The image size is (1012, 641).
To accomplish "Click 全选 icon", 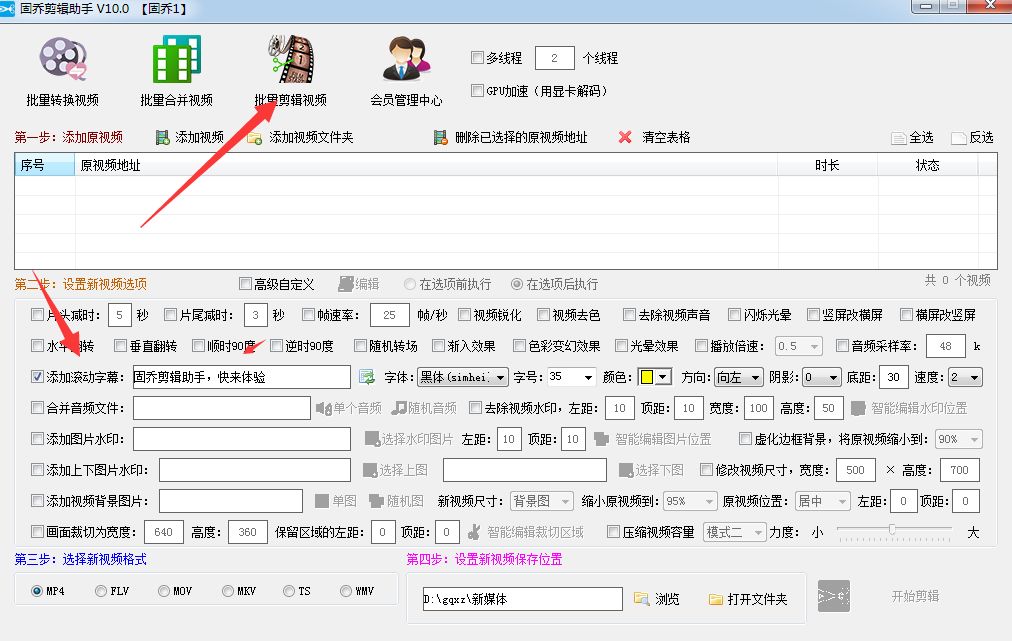I will tap(899, 138).
